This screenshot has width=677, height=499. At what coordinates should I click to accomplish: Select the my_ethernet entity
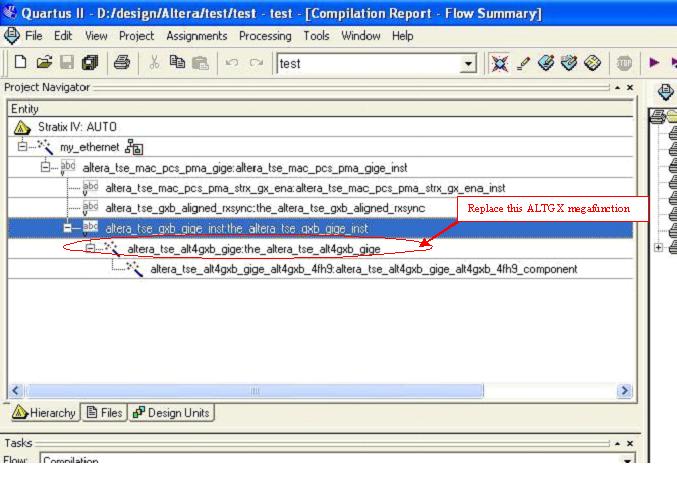pos(320,147)
